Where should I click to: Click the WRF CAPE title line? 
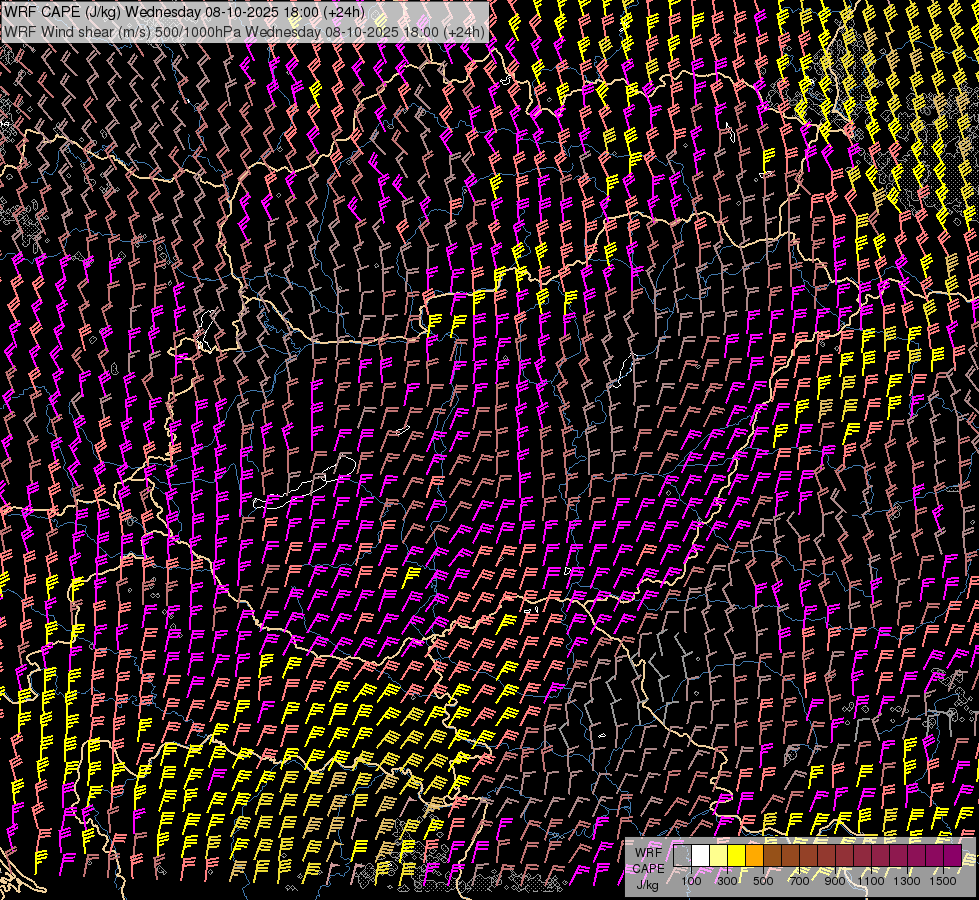[185, 12]
